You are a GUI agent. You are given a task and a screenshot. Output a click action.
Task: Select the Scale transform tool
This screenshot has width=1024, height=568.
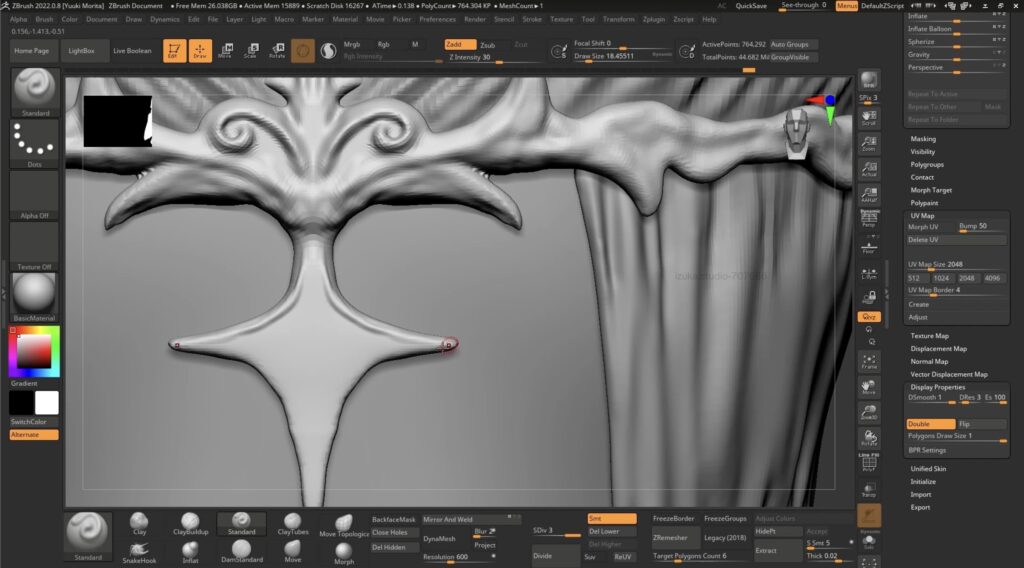250,50
